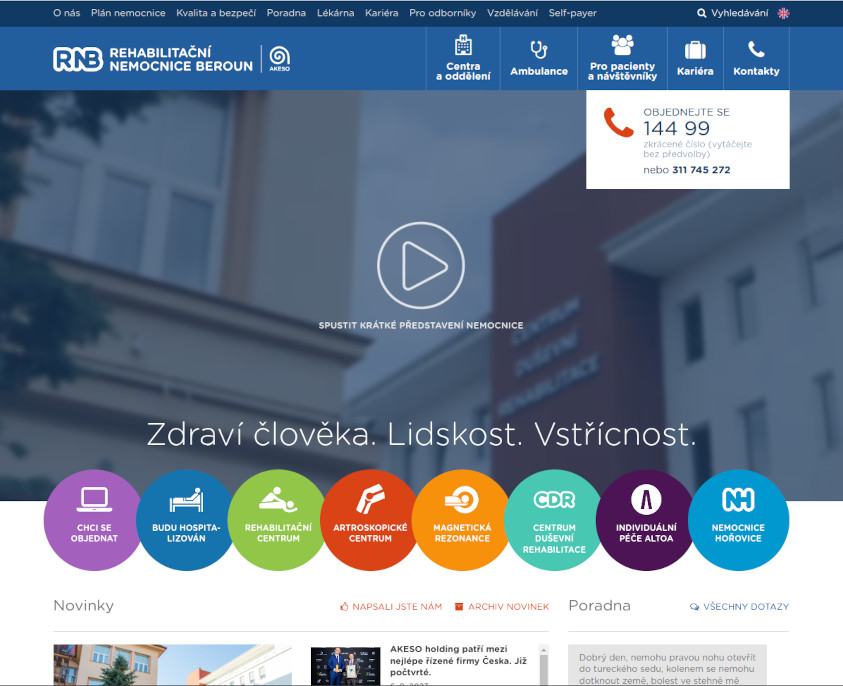
Task: Click the stethoscope Ambulance icon
Action: pos(539,49)
